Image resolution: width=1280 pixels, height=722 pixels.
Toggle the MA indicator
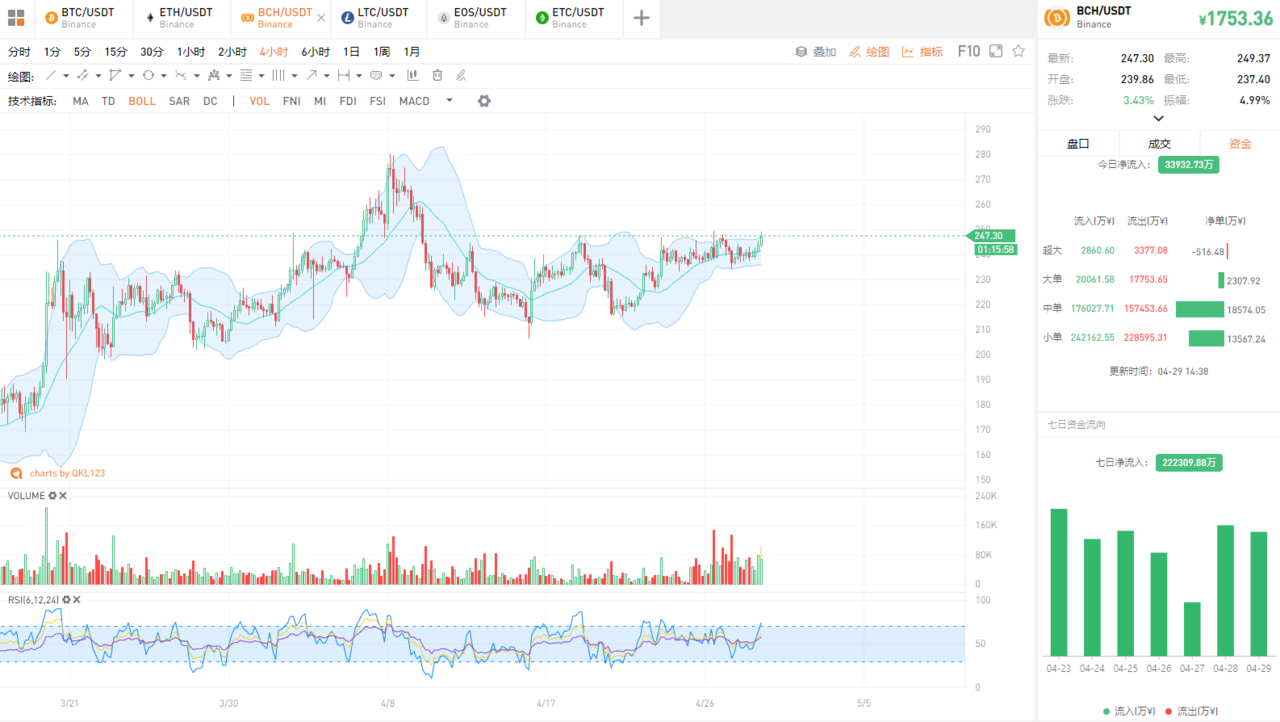[80, 101]
